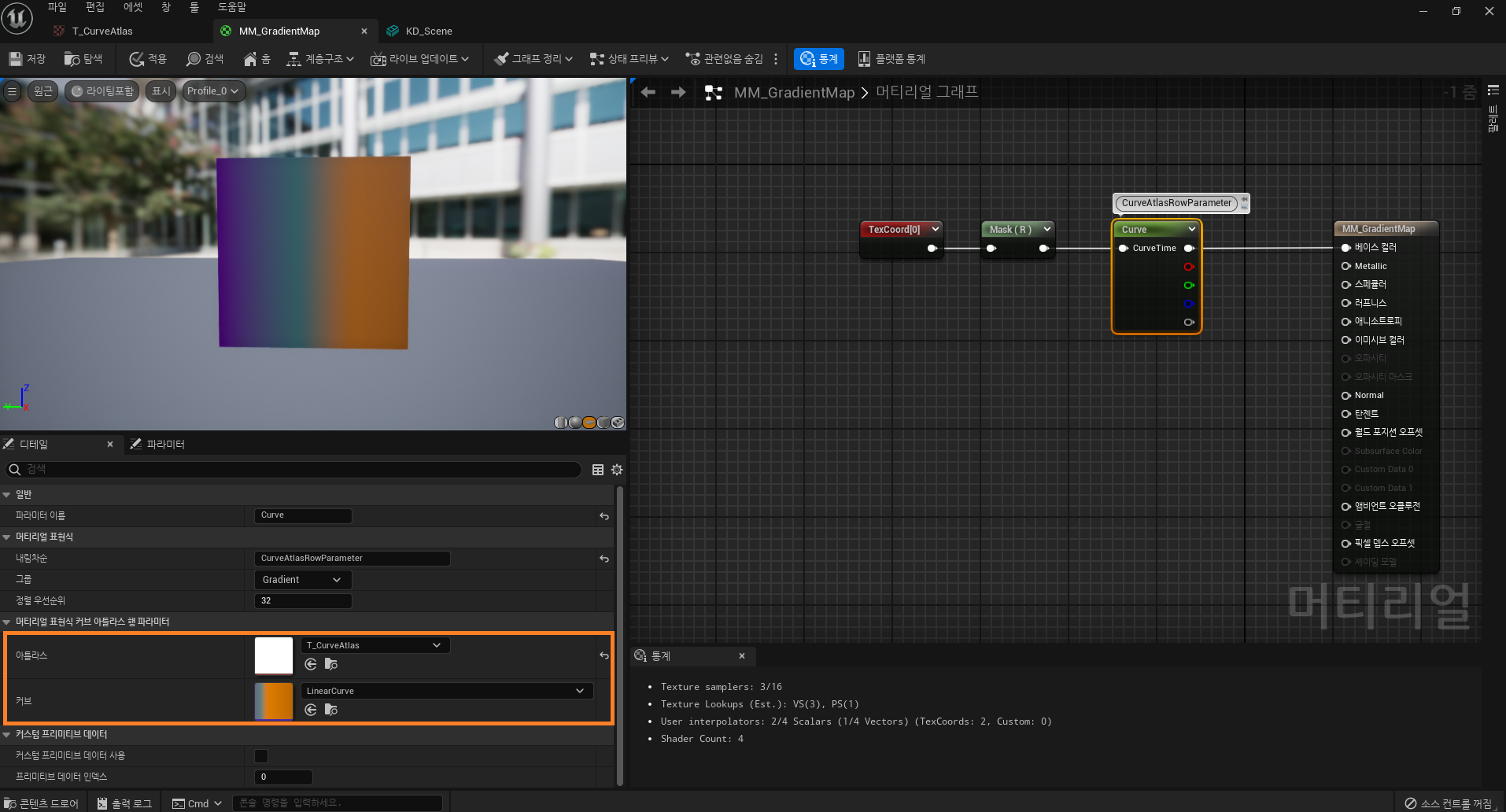Open details panel settings gear
This screenshot has height=812, width=1506.
pos(617,470)
